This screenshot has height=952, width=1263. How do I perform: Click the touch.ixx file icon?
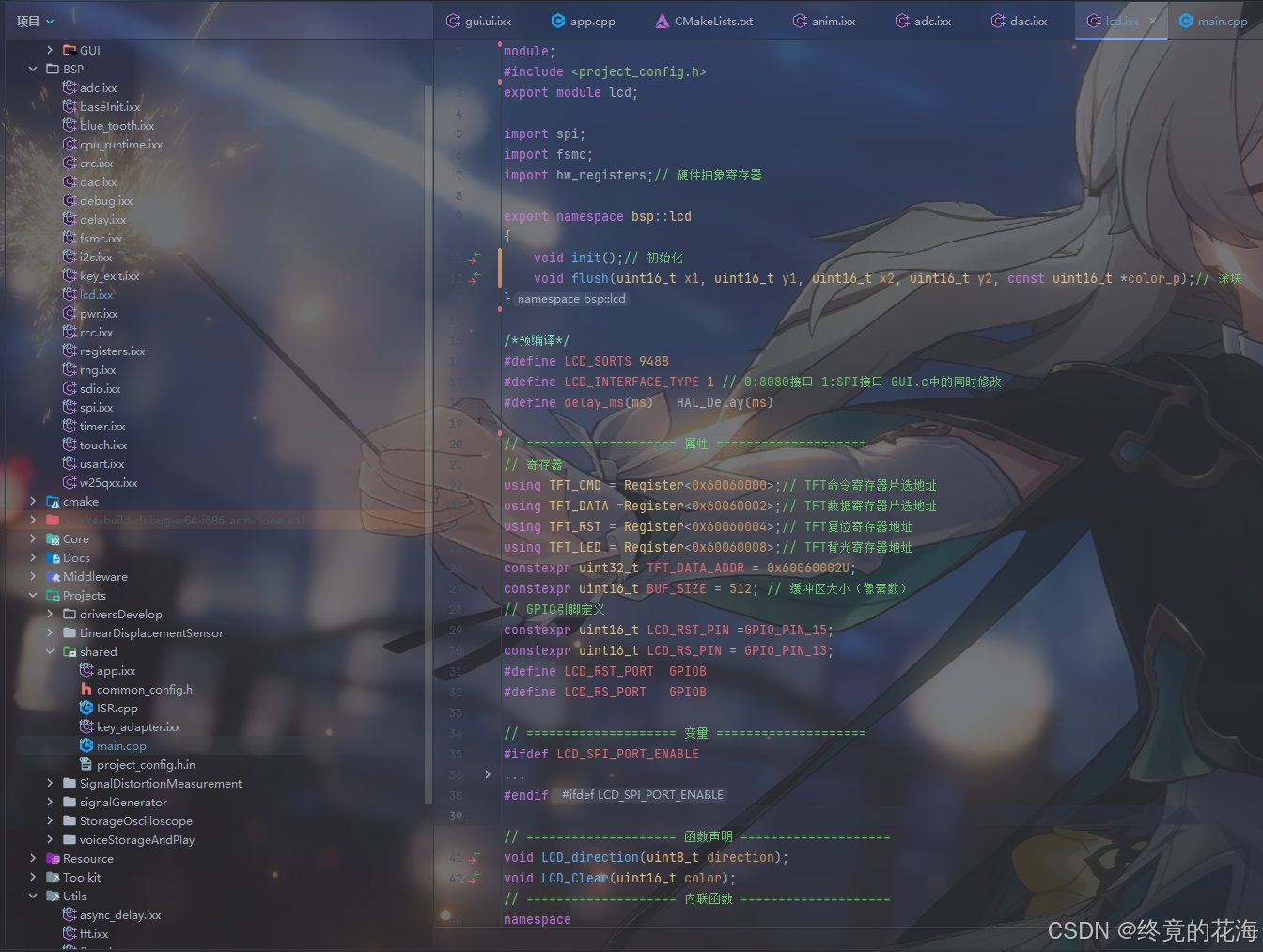point(70,445)
